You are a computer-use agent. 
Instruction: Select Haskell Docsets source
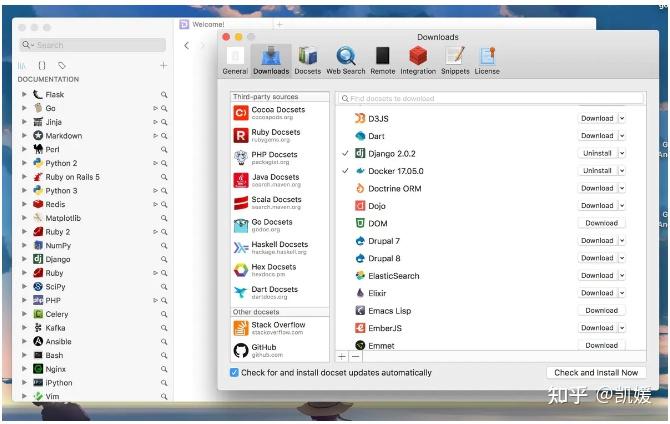pyautogui.click(x=280, y=247)
